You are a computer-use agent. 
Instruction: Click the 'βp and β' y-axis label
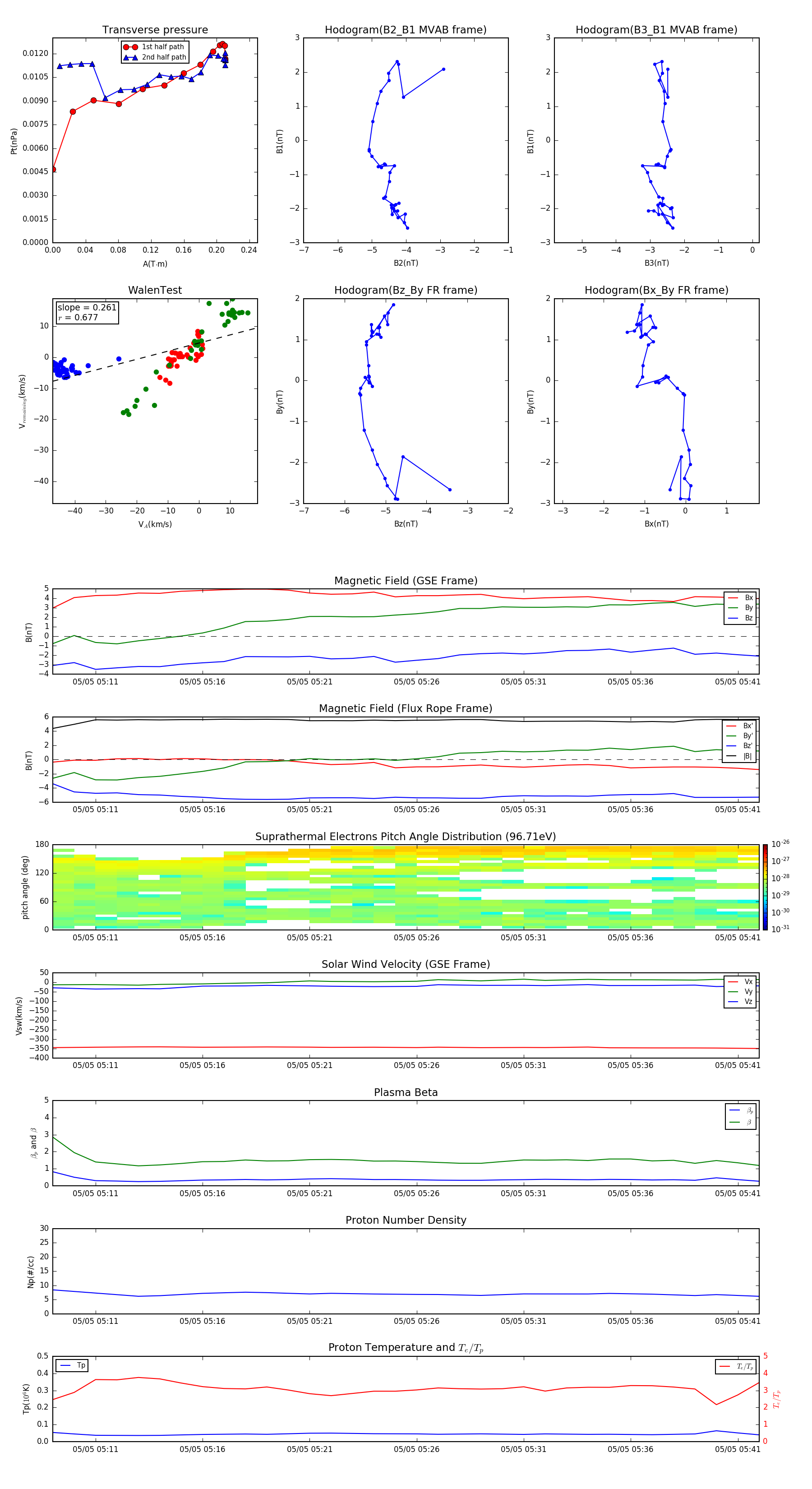(33, 1143)
